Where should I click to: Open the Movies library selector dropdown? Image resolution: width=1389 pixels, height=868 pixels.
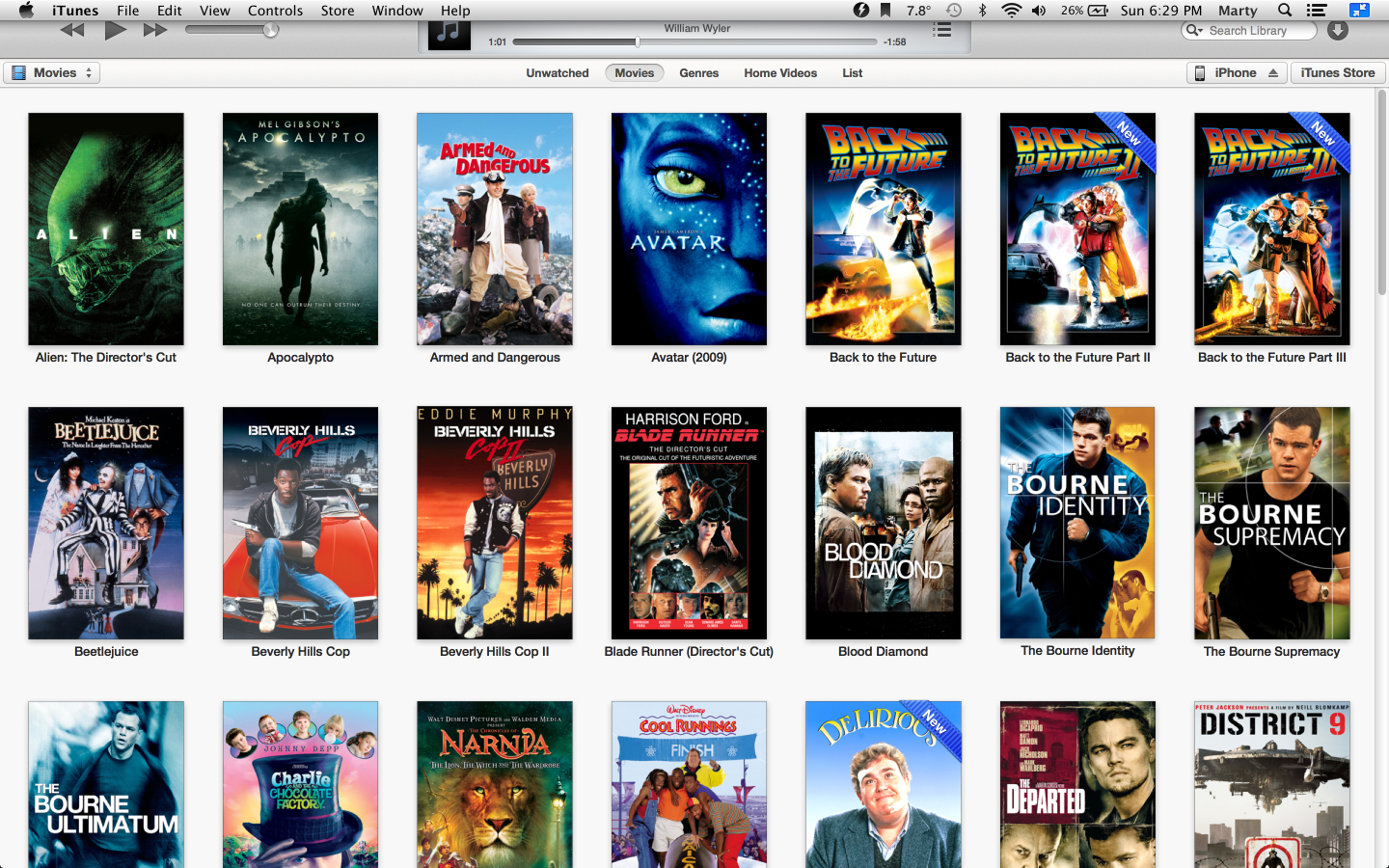pyautogui.click(x=51, y=72)
